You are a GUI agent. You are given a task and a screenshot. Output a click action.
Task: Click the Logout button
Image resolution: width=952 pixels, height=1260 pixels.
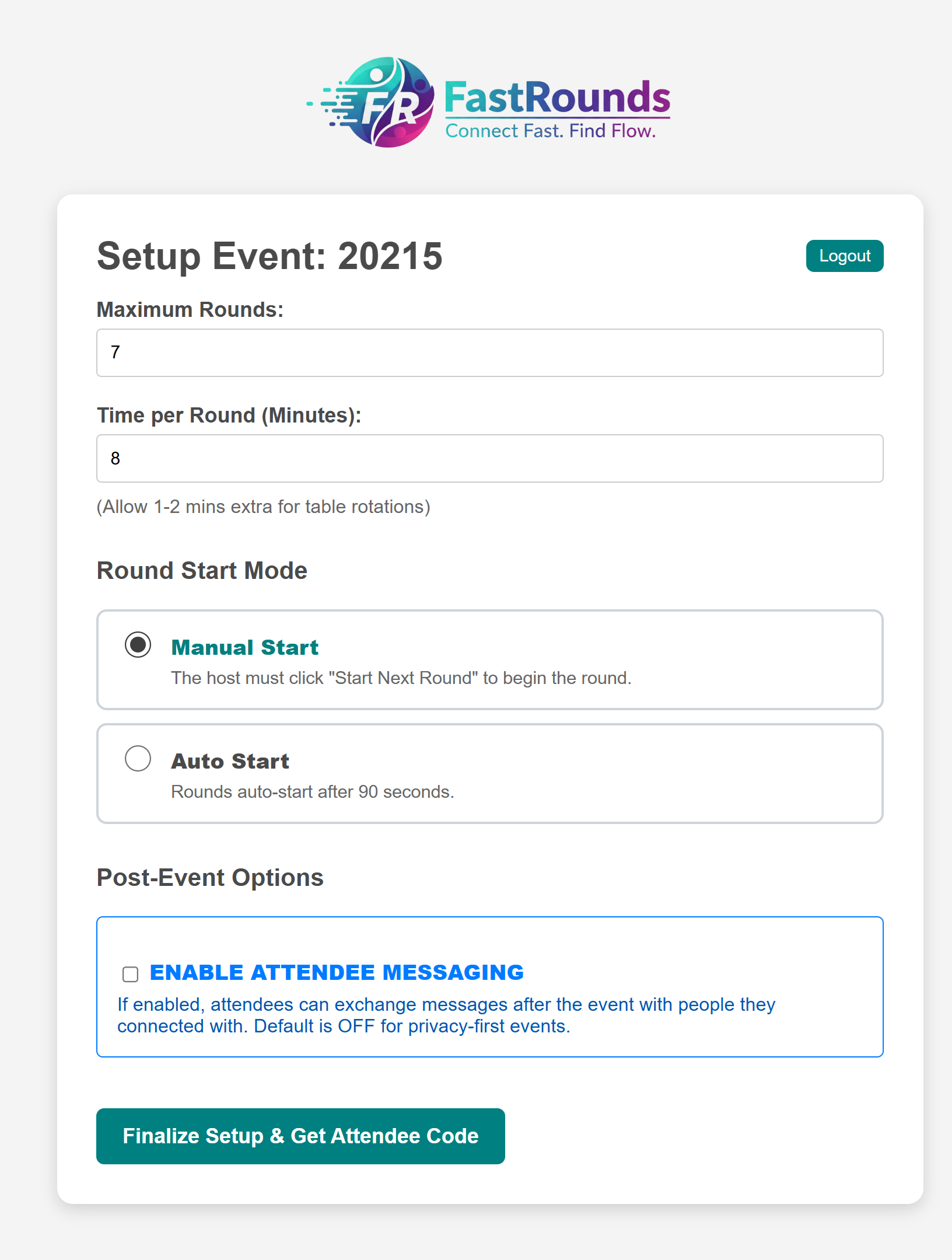(x=844, y=255)
